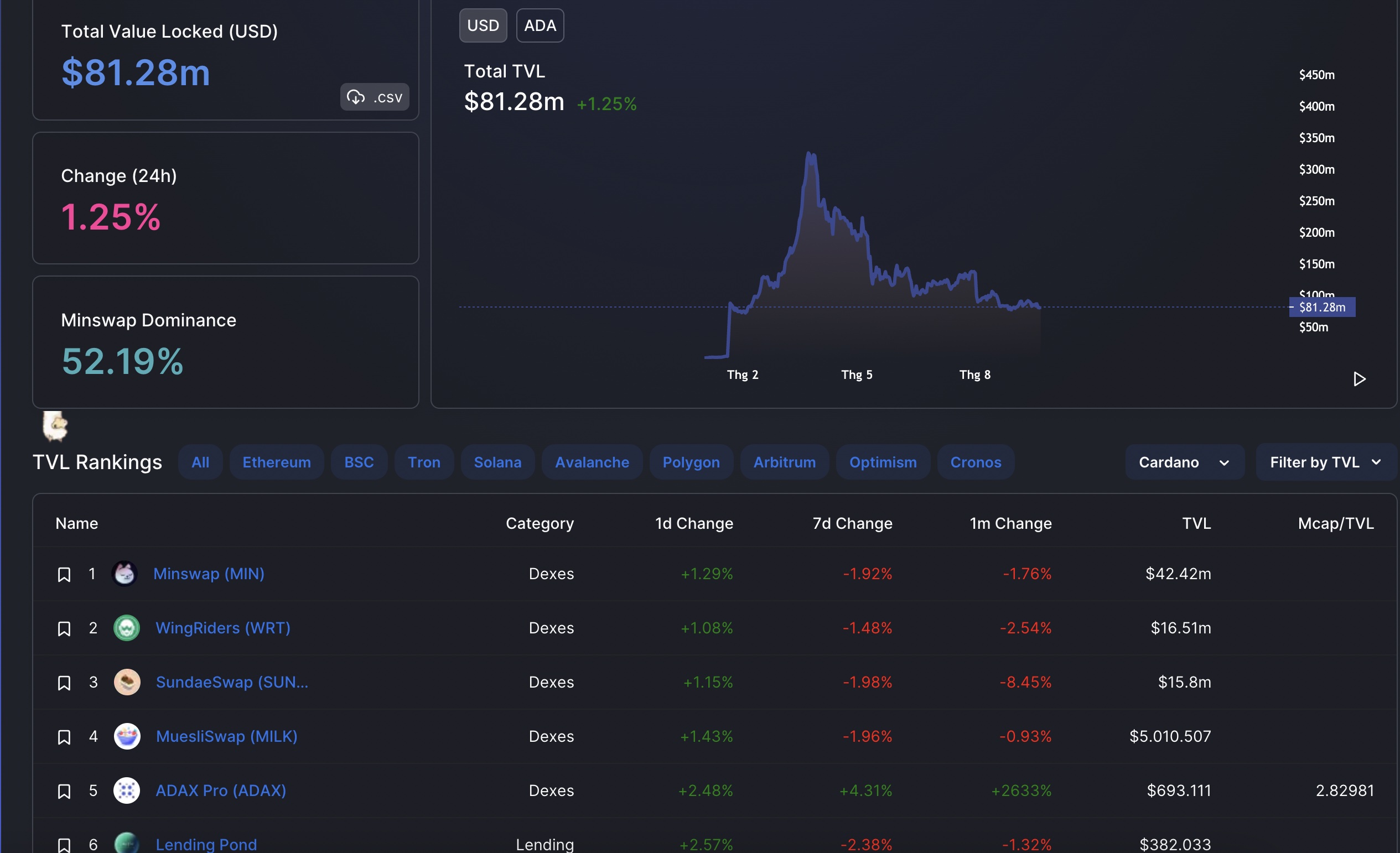Click the llama mascot icon

55,426
